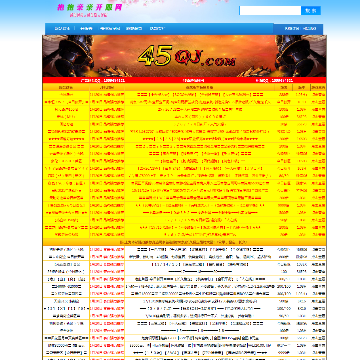Open the first item in the blue navigation bar

click(62, 29)
